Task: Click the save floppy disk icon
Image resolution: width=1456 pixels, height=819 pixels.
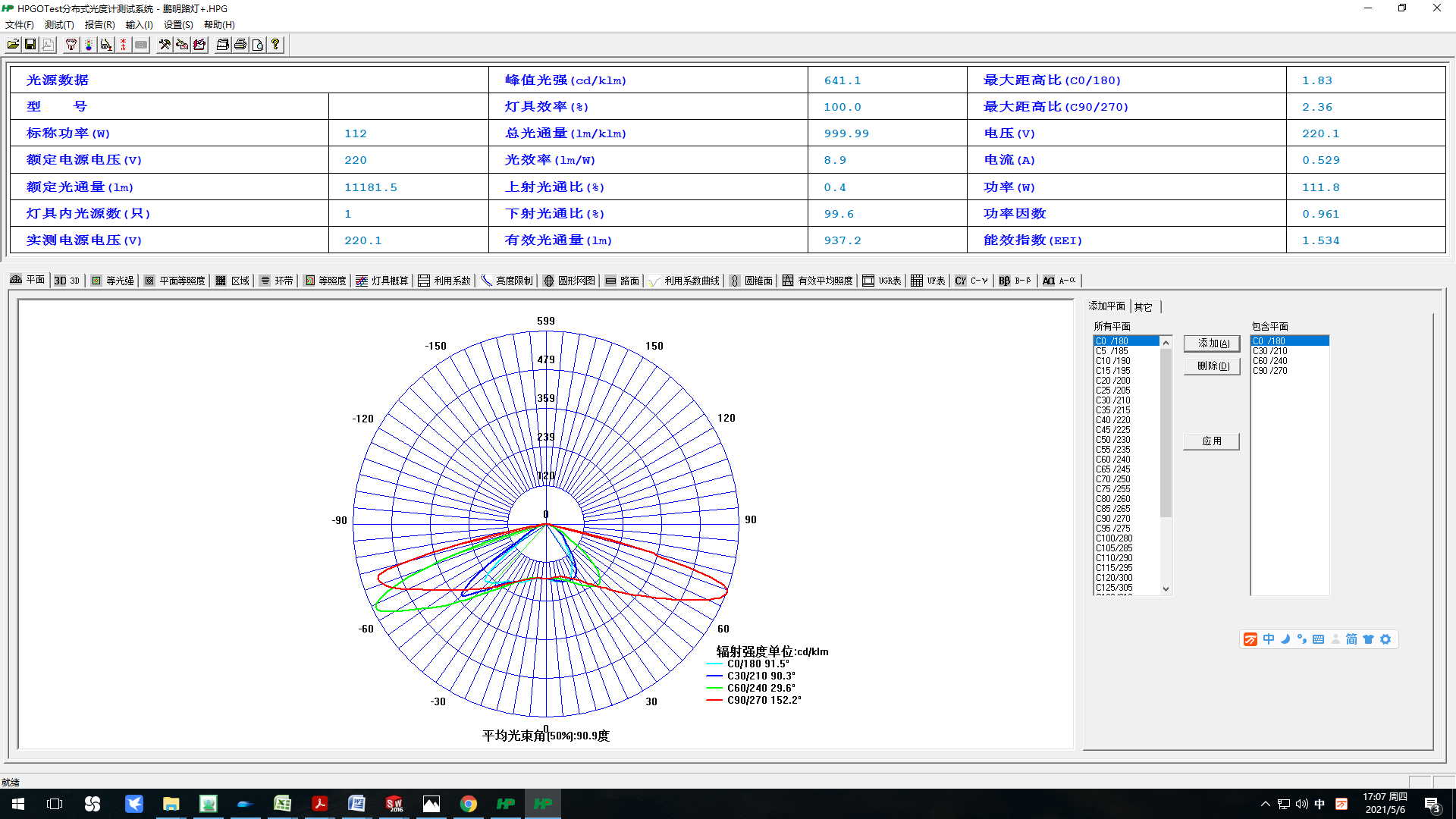Action: pos(30,45)
